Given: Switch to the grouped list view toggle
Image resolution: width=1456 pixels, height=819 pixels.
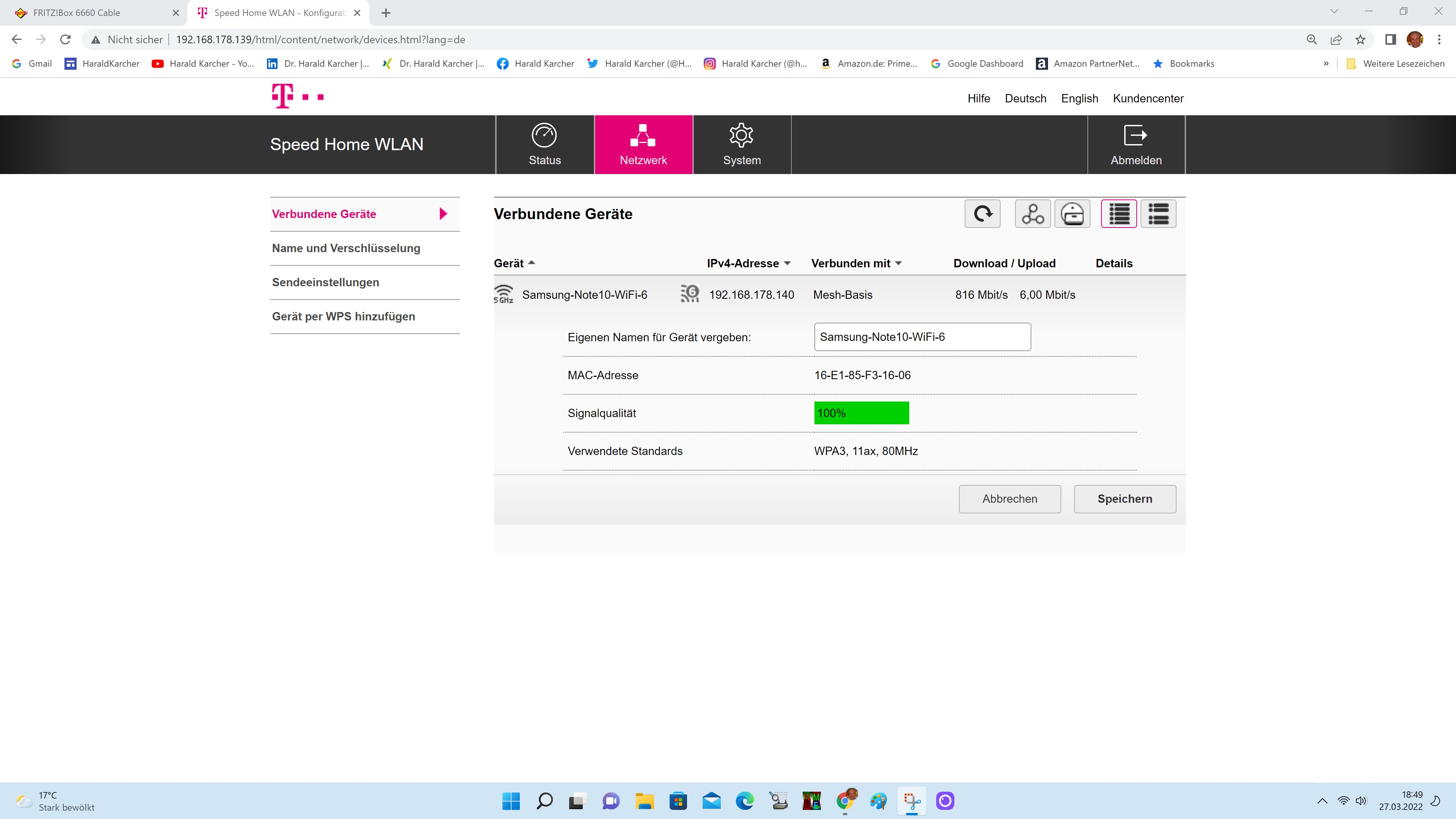Looking at the screenshot, I should 1158,213.
